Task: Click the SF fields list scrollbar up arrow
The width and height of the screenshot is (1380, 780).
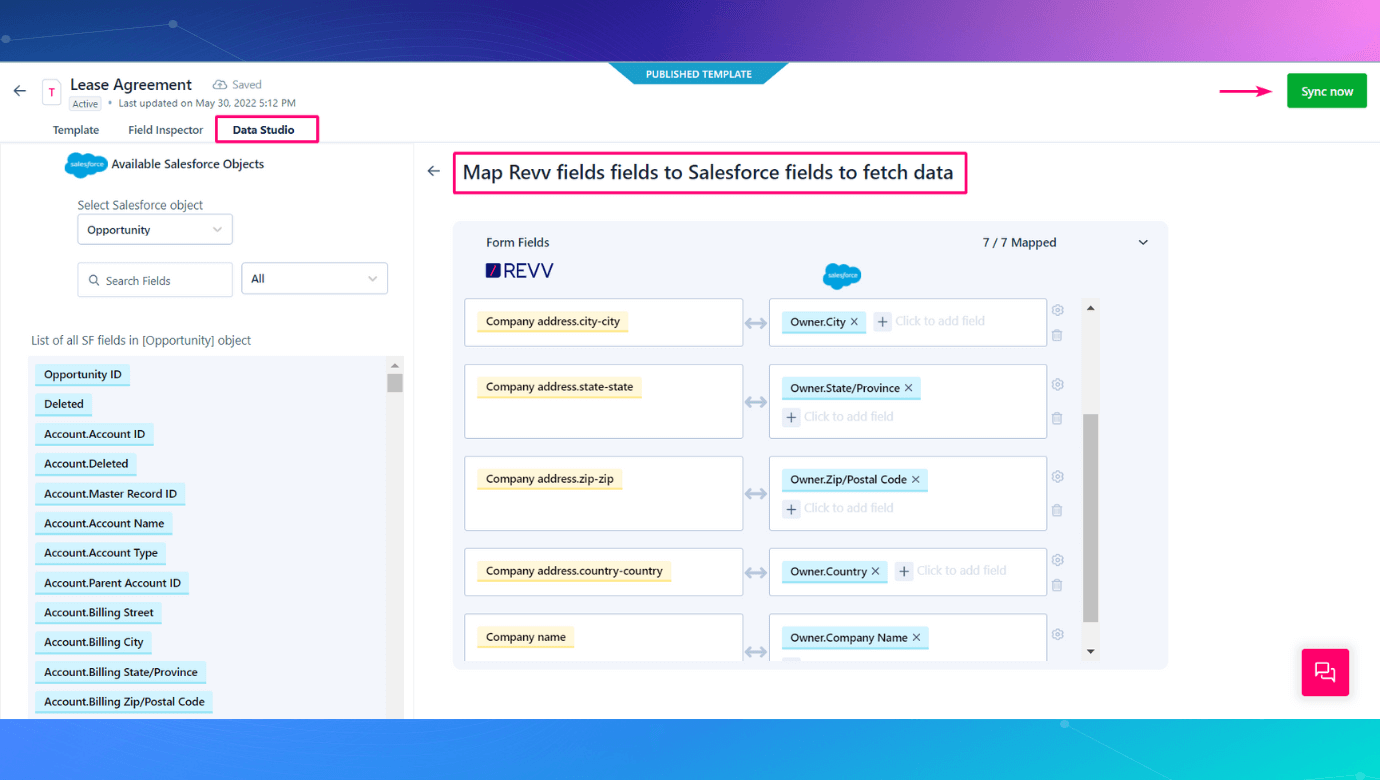Action: pyautogui.click(x=395, y=364)
